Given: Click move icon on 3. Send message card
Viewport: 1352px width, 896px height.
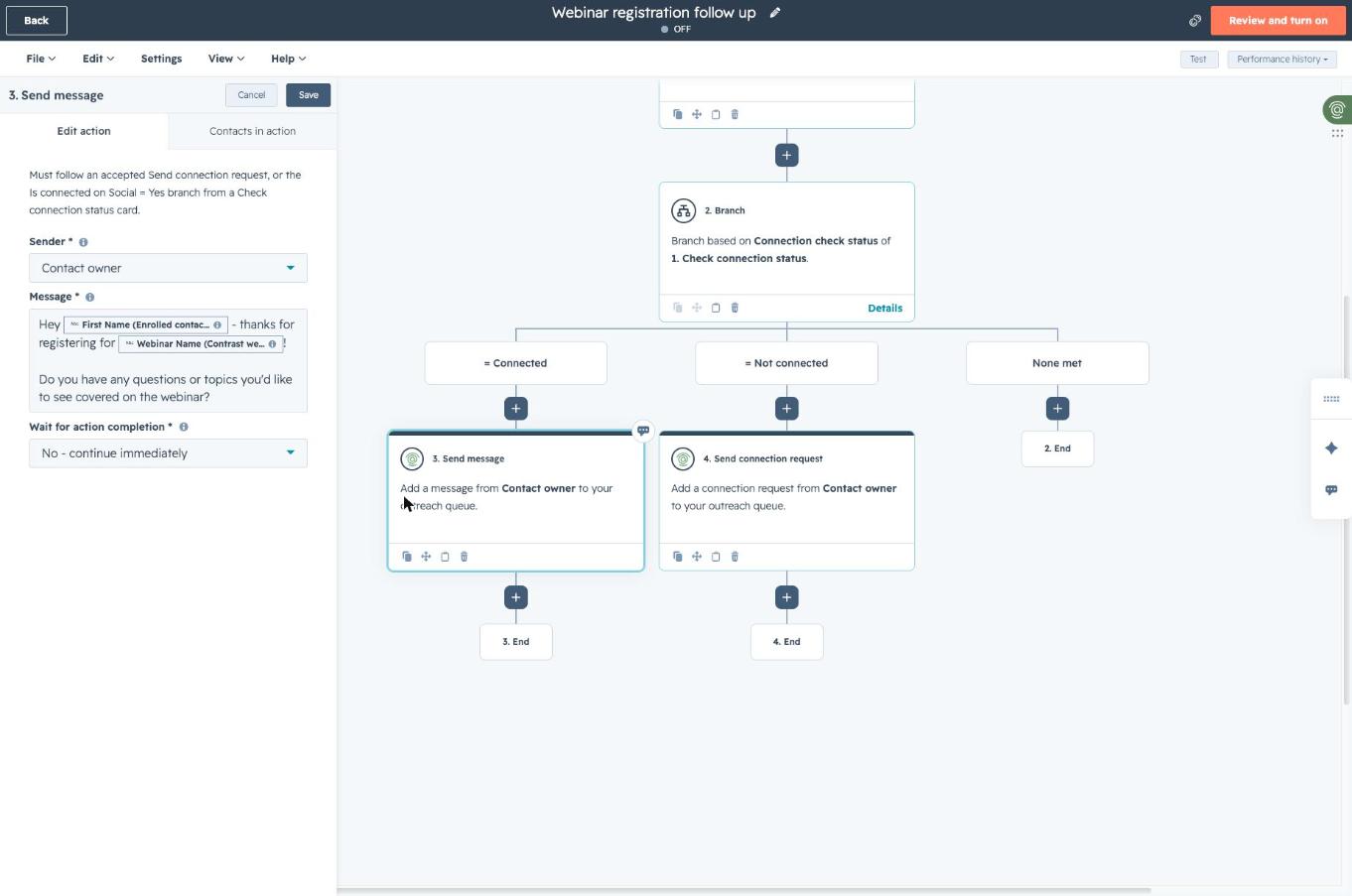Looking at the screenshot, I should coord(426,557).
